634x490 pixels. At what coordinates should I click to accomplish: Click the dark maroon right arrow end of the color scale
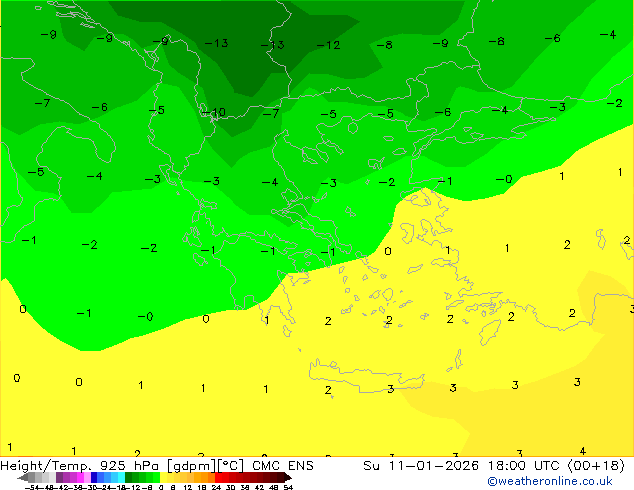point(288,477)
